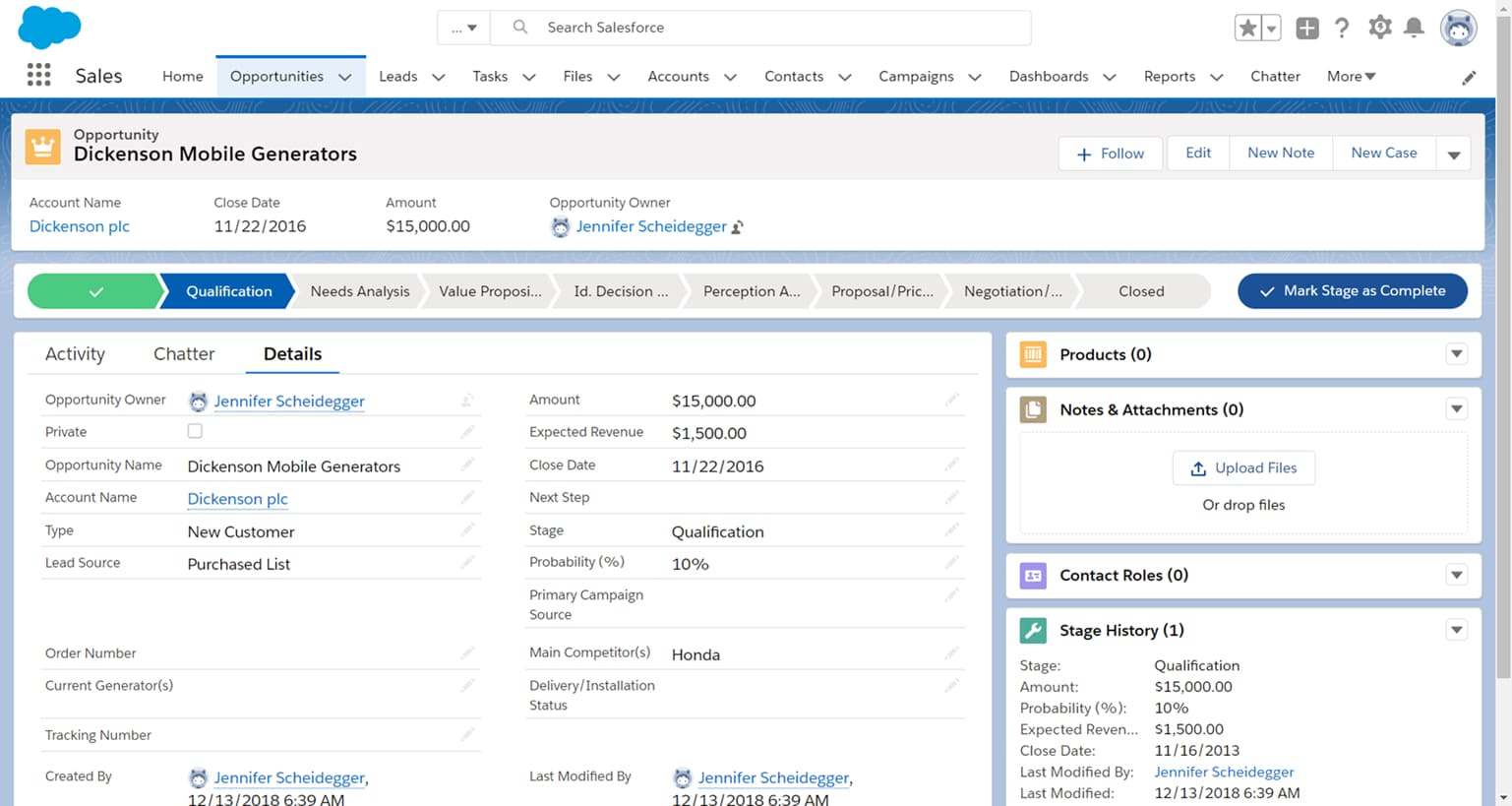Open the Setup gear icon
Viewport: 1512px width, 806px height.
point(1380,28)
